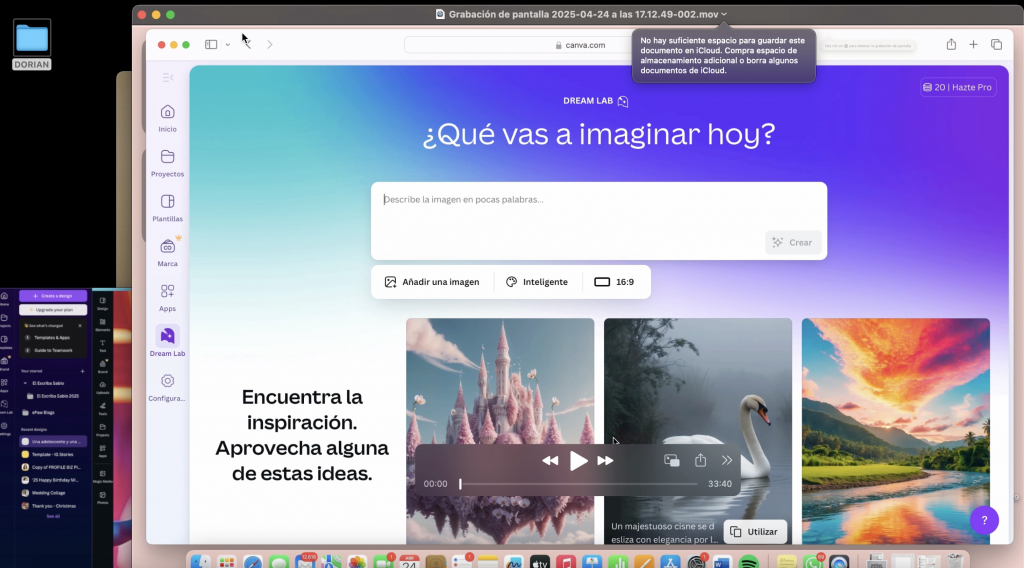Image resolution: width=1024 pixels, height=568 pixels.
Task: Rewind the video playback
Action: point(550,460)
